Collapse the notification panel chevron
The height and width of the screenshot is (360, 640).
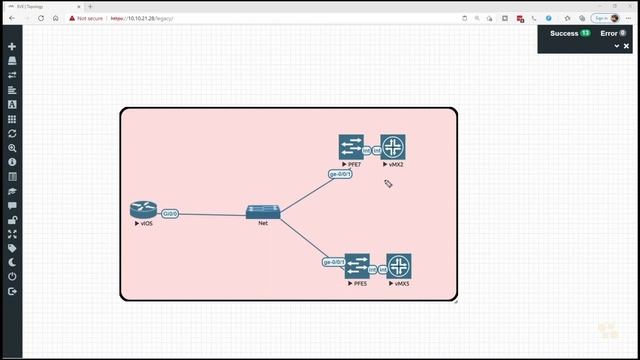tap(617, 46)
